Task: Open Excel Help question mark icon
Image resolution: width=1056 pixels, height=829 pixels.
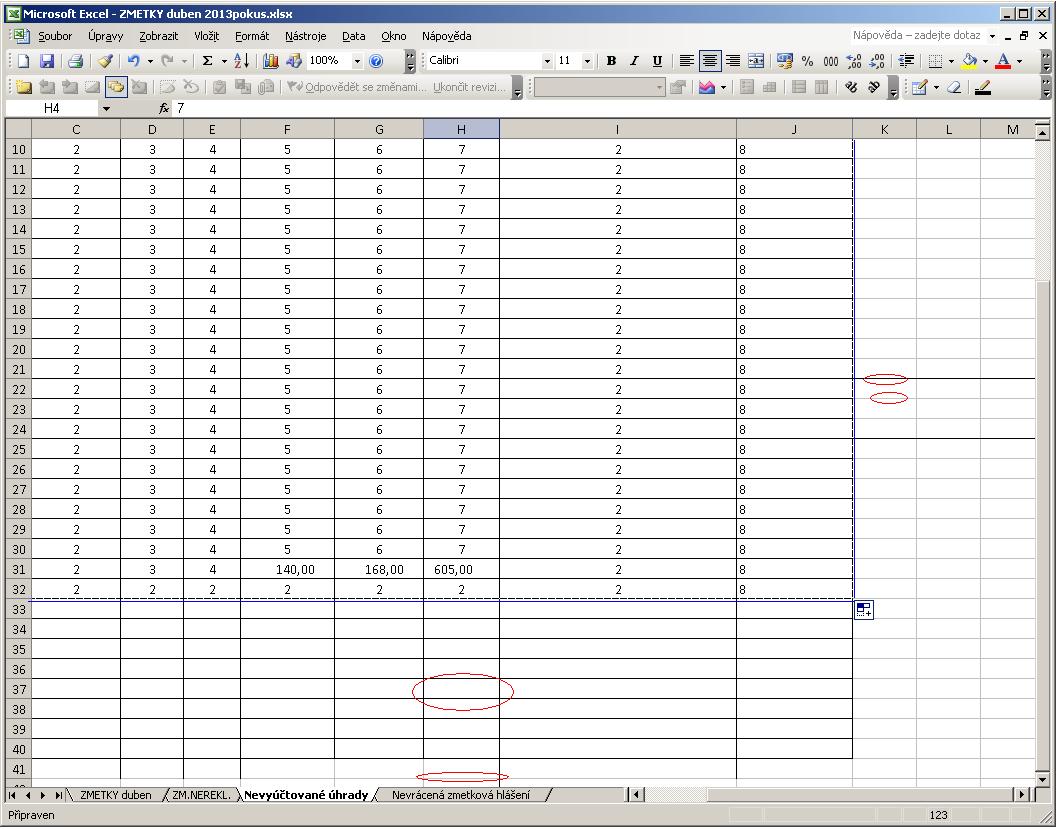Action: coord(376,61)
